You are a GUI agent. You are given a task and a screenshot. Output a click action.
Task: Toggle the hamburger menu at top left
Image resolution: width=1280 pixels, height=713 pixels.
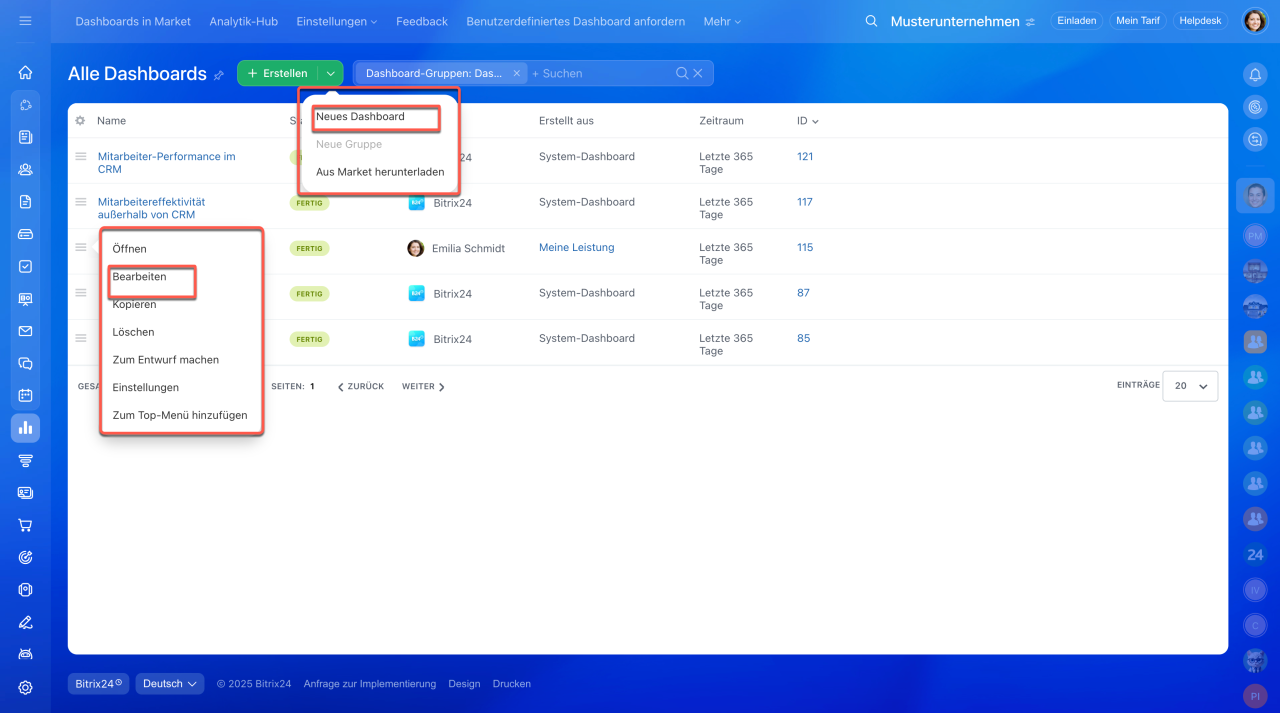pos(25,21)
